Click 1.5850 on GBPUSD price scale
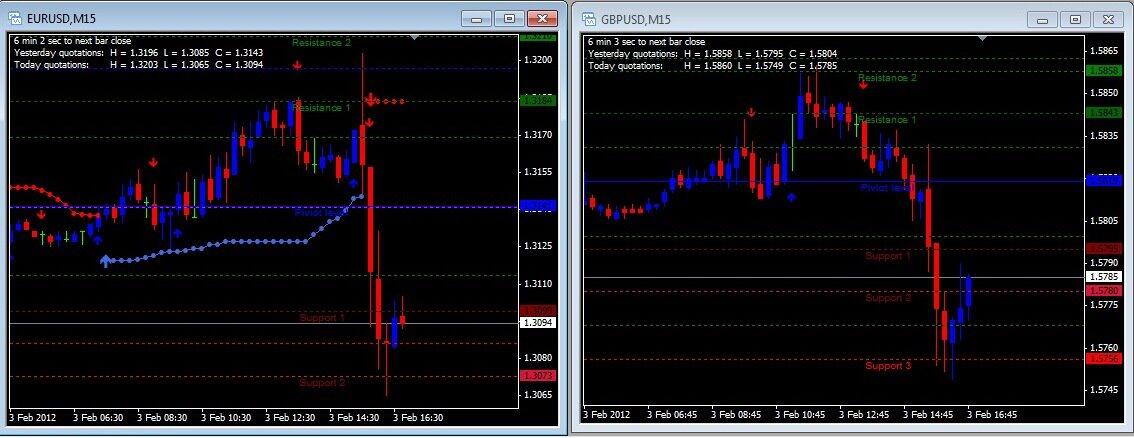The height and width of the screenshot is (438, 1134). pyautogui.click(x=1104, y=93)
